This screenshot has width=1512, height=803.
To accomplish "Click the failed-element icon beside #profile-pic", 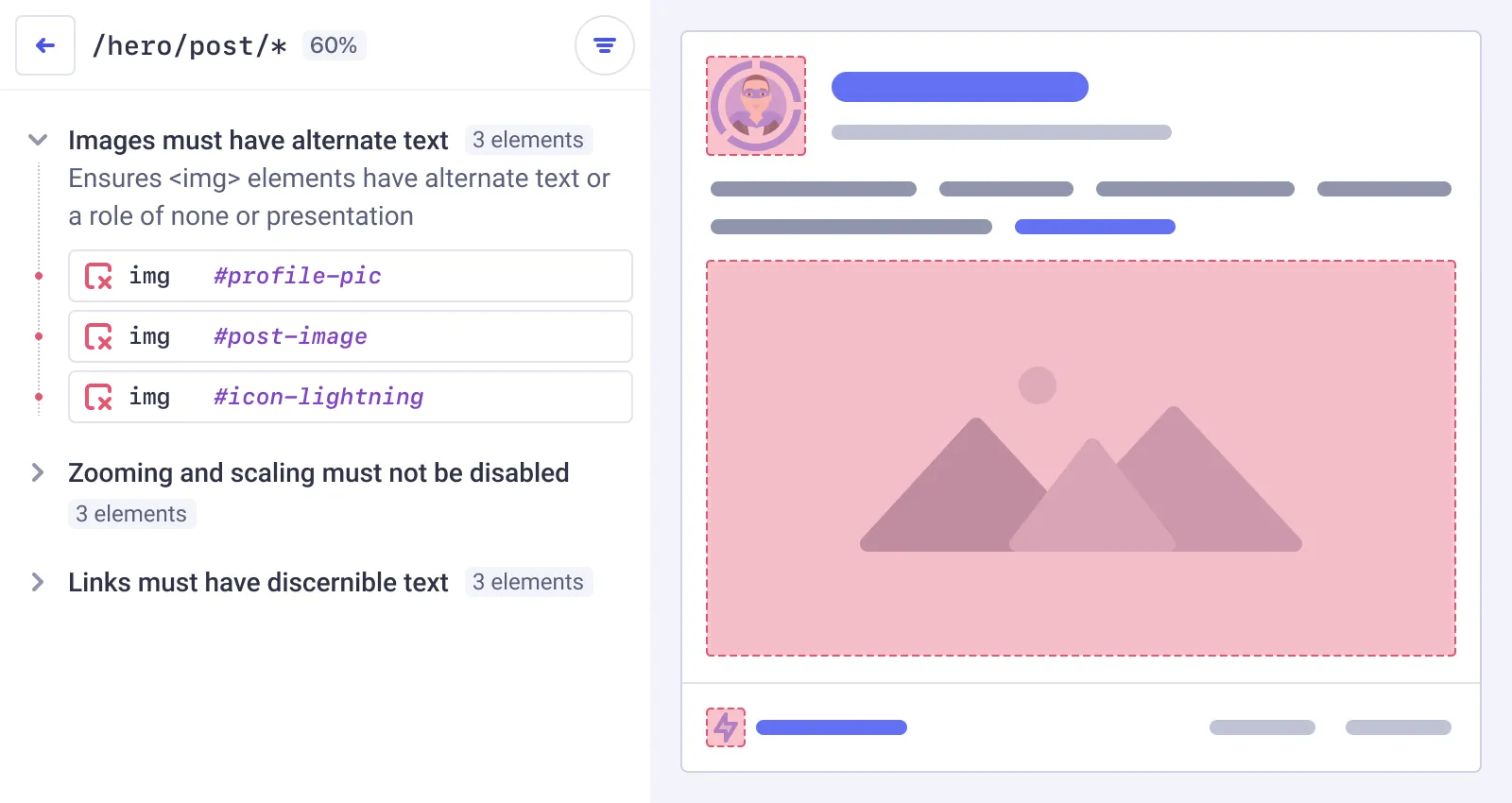I will tap(98, 276).
